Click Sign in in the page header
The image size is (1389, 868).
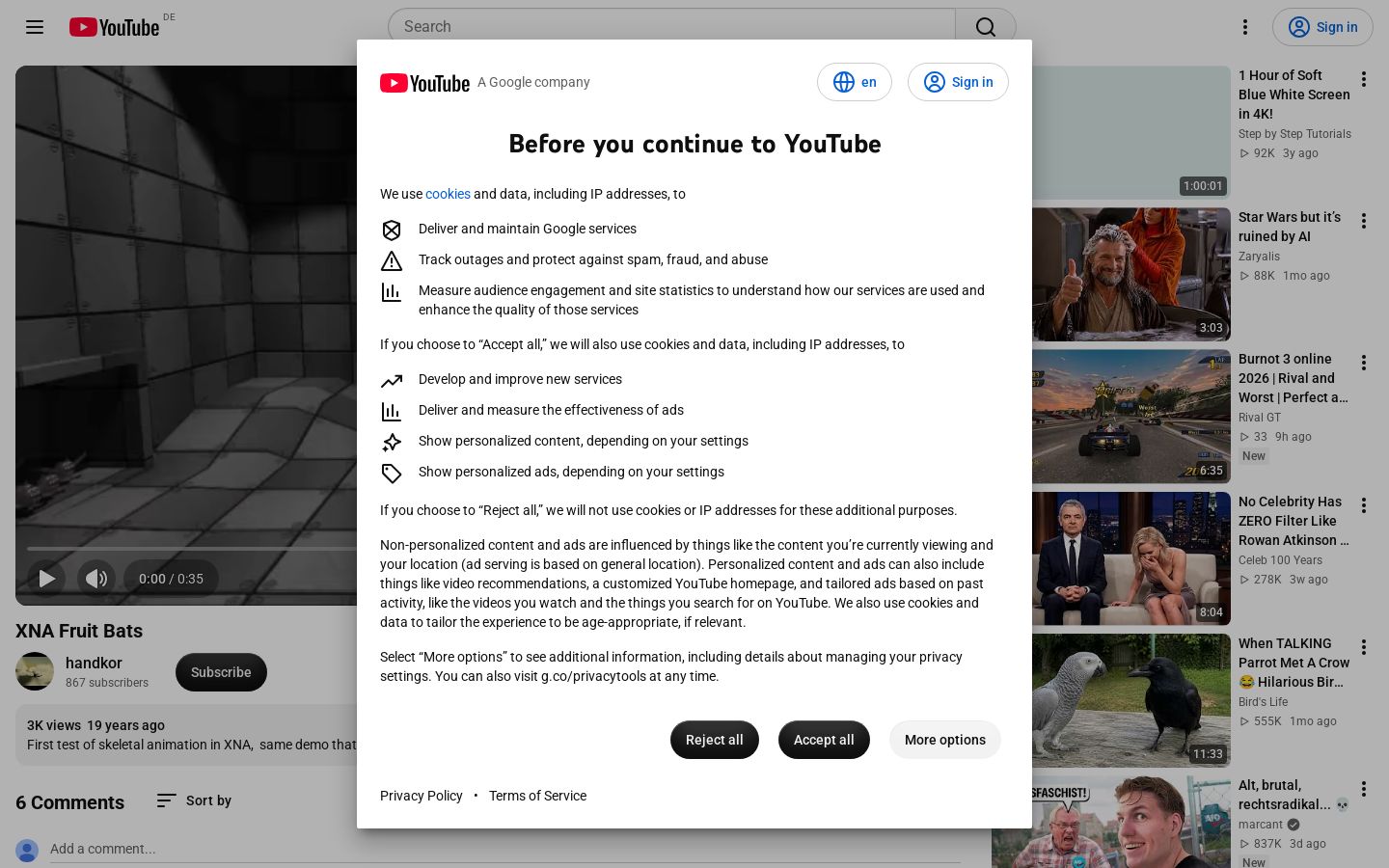(1322, 27)
